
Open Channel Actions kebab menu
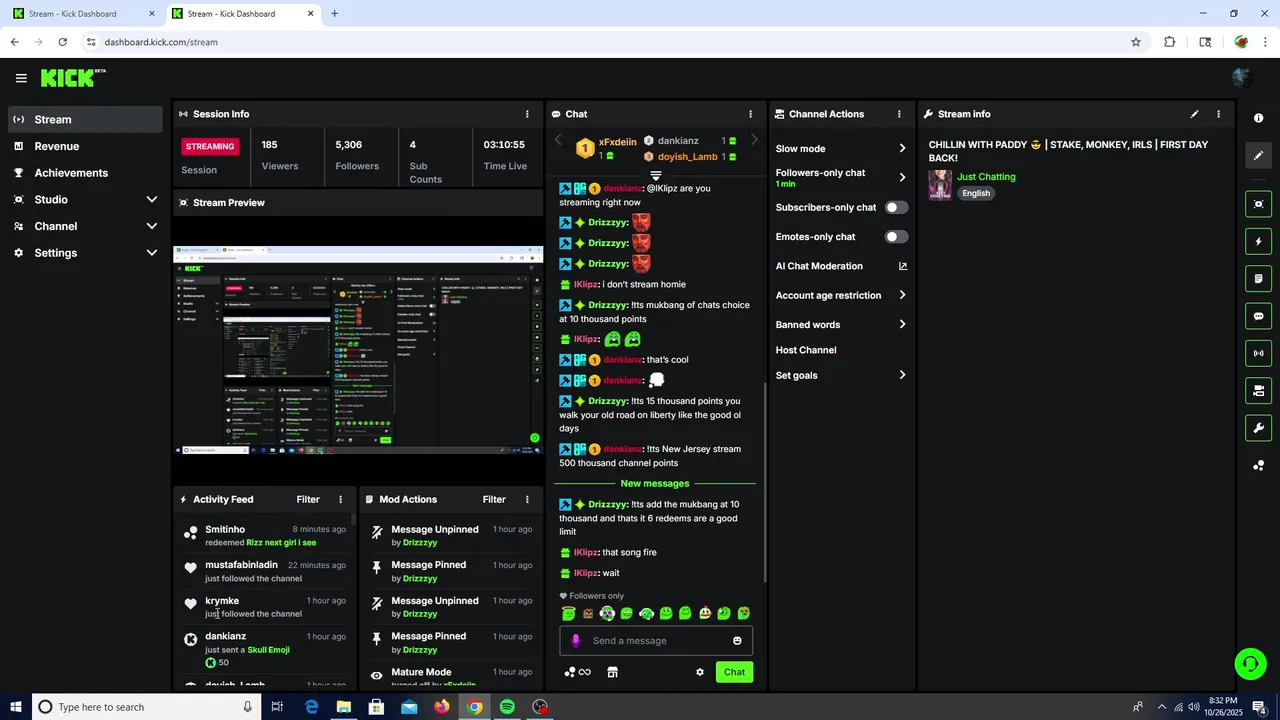(899, 114)
